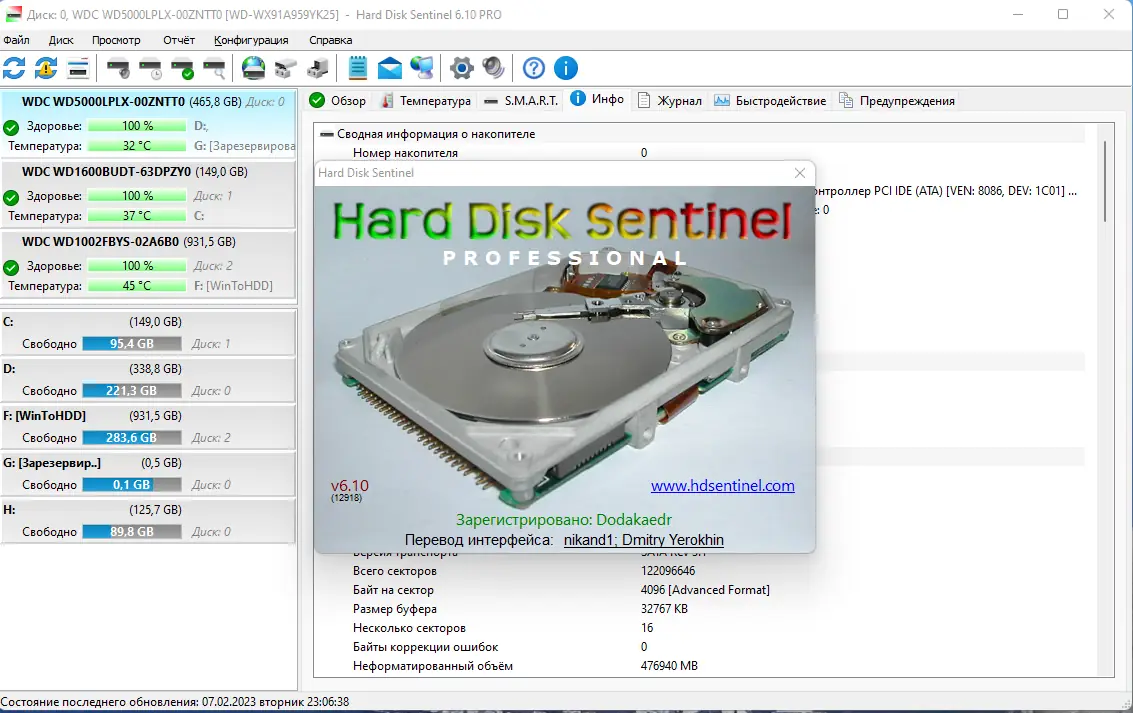The height and width of the screenshot is (713, 1133).
Task: Open the scheduled disk test icon with clock
Action: click(x=150, y=68)
